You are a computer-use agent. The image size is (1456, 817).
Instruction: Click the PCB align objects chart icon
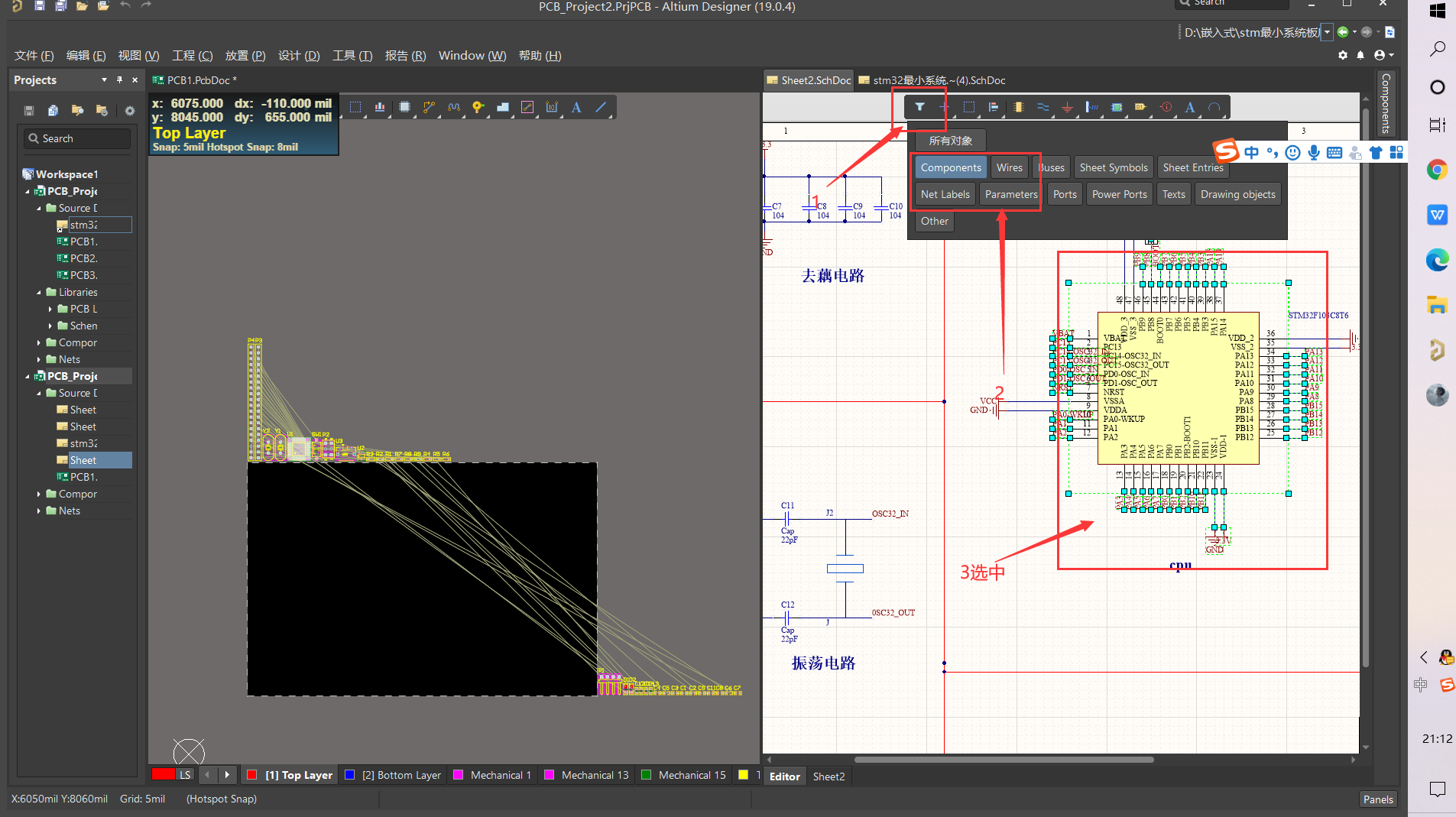click(x=380, y=107)
